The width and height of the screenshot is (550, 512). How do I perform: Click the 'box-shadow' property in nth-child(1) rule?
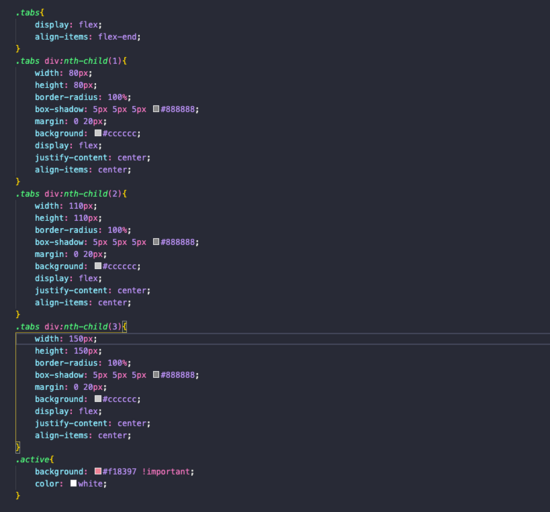59,109
